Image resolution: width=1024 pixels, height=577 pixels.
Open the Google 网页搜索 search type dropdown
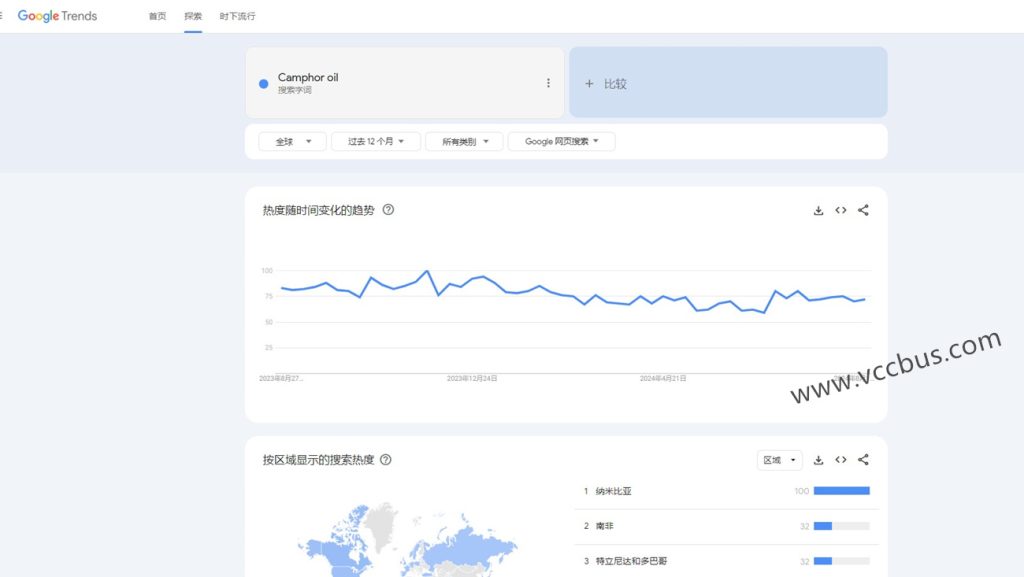point(561,142)
